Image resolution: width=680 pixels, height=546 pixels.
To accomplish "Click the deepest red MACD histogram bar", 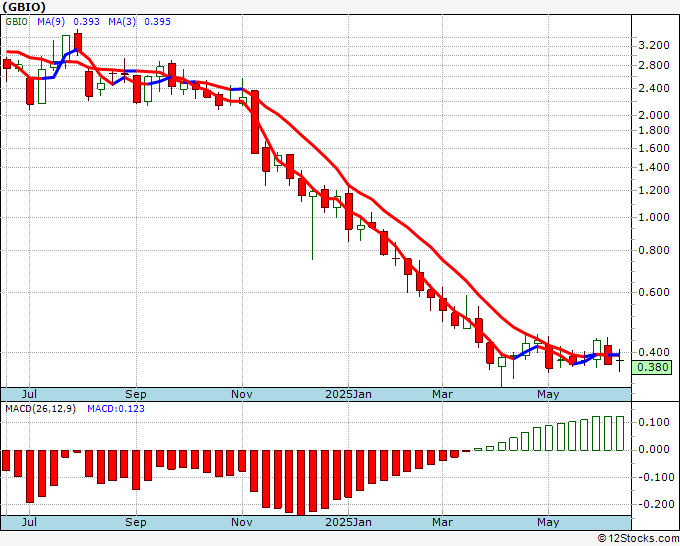I will click(x=301, y=483).
